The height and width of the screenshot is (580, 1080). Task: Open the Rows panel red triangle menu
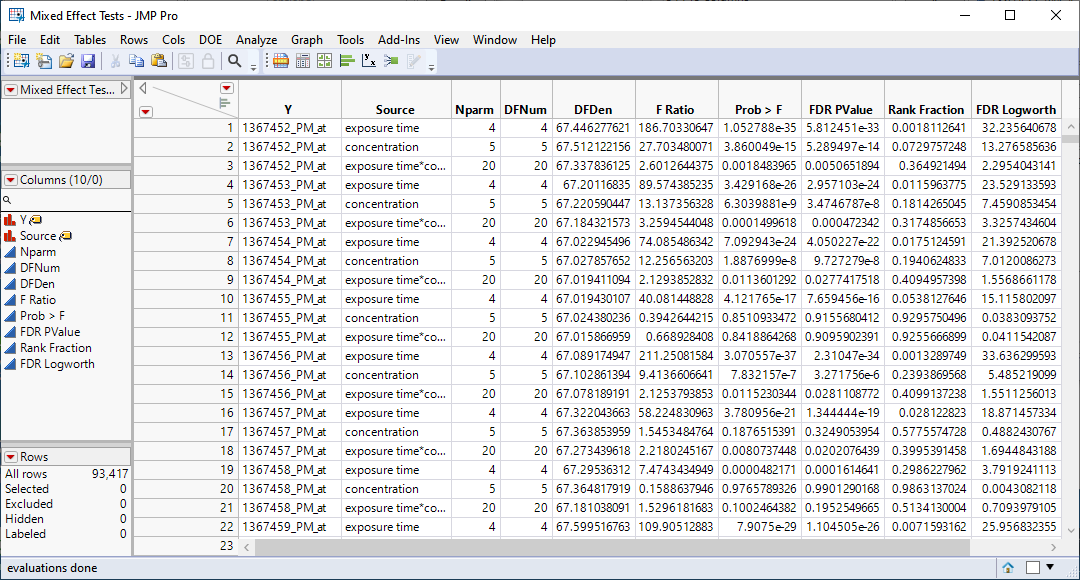[11, 457]
